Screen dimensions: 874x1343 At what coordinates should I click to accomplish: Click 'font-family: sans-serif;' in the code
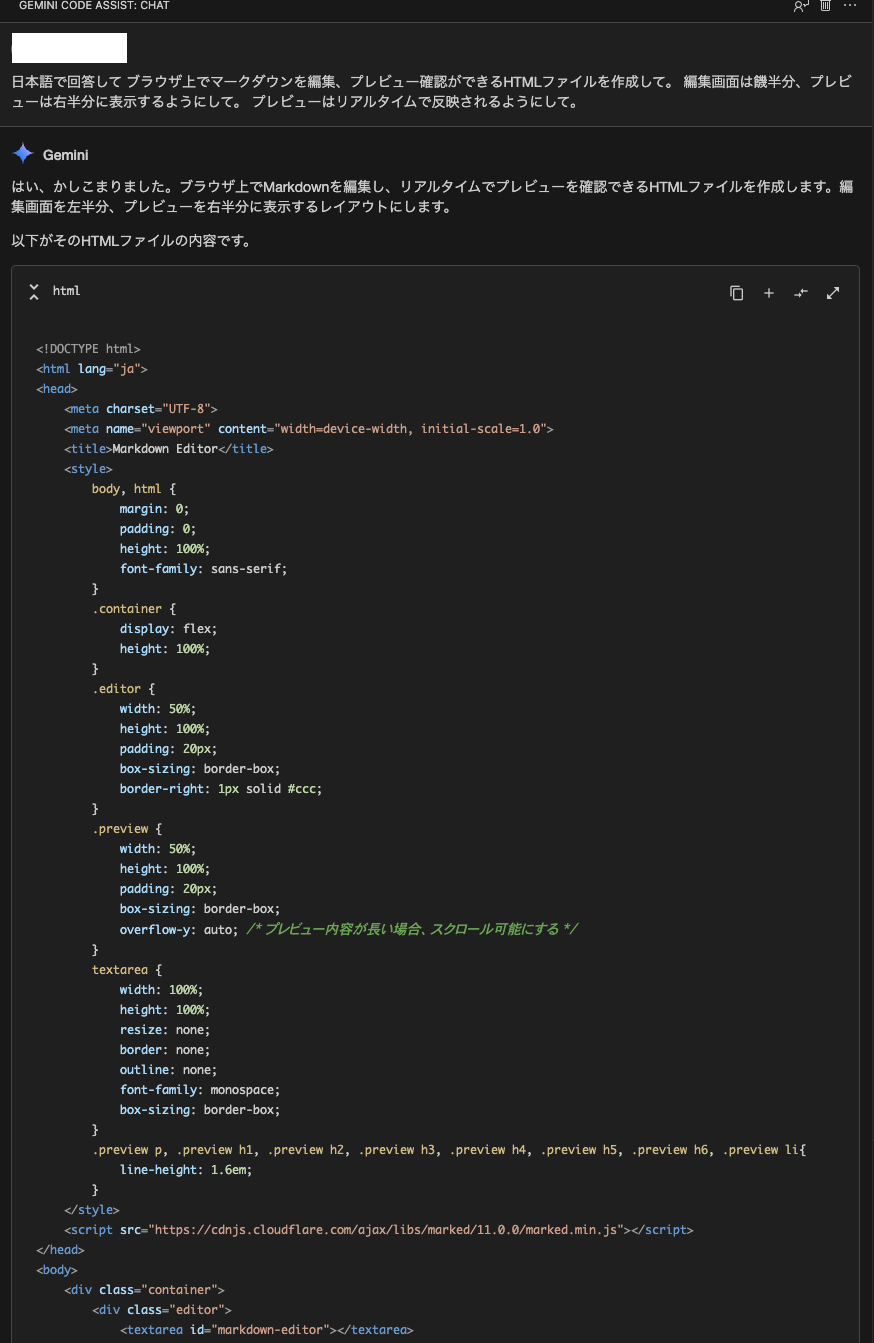204,569
